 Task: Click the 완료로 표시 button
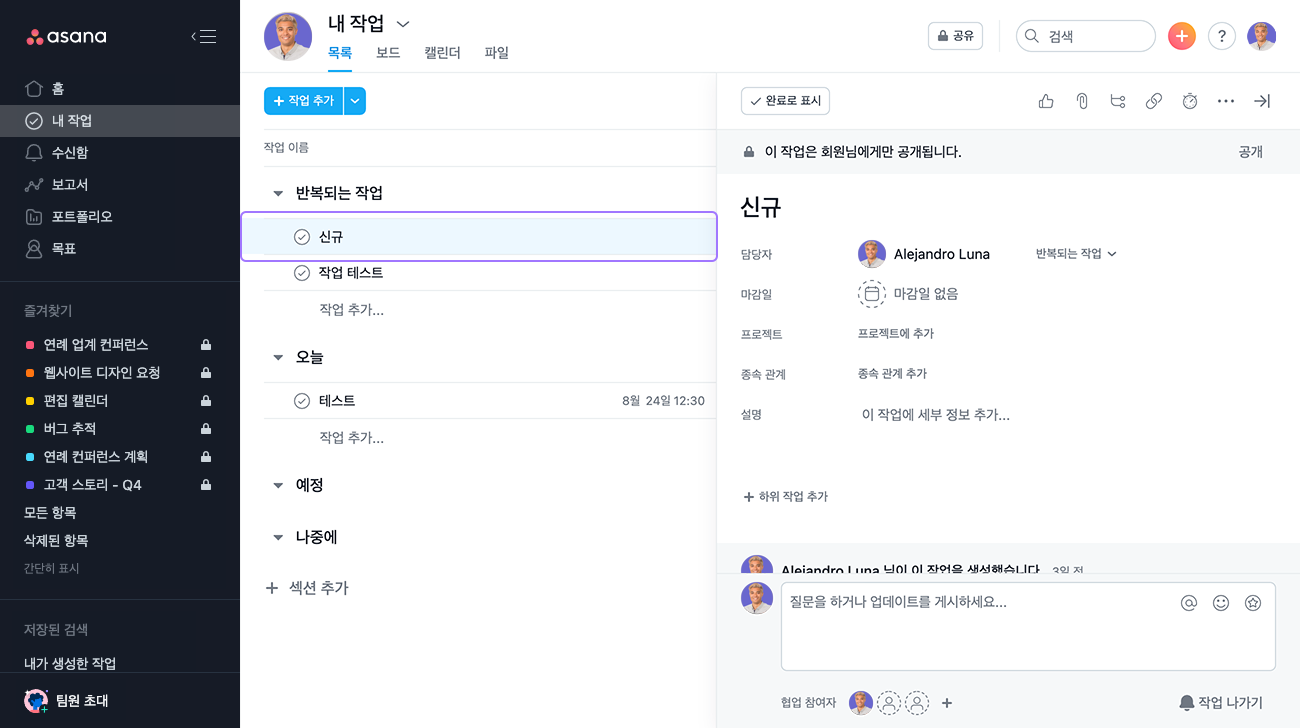tap(785, 101)
